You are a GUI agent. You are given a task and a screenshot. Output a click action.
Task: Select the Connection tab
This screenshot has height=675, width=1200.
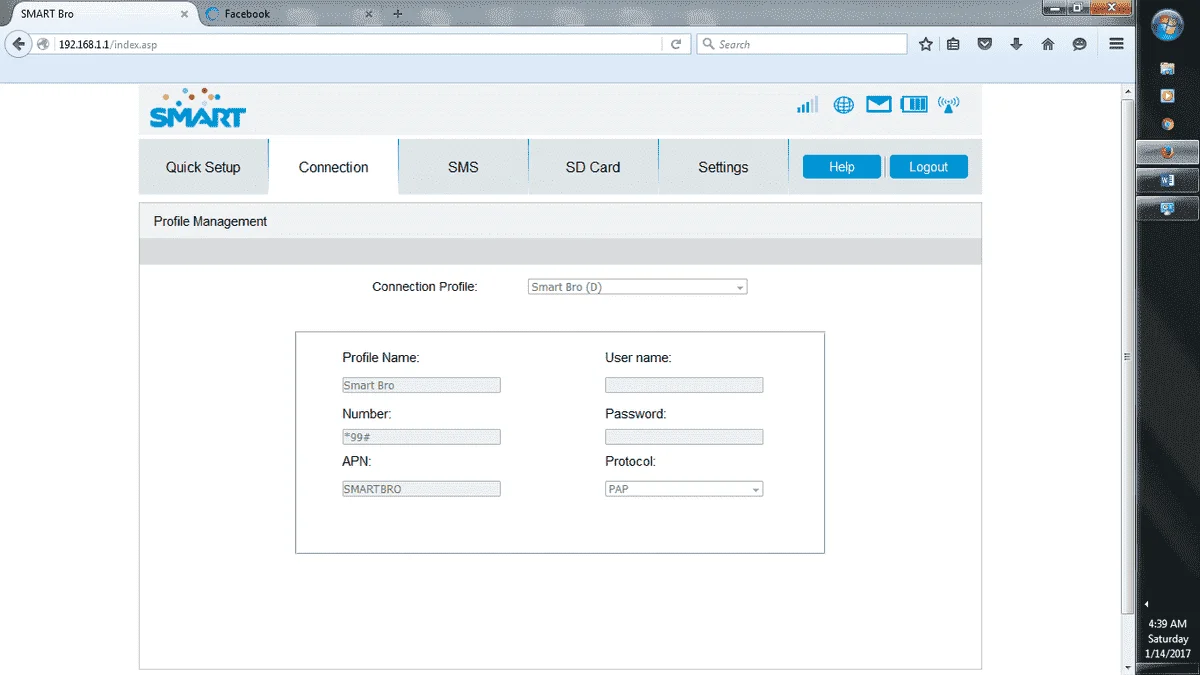tap(334, 167)
